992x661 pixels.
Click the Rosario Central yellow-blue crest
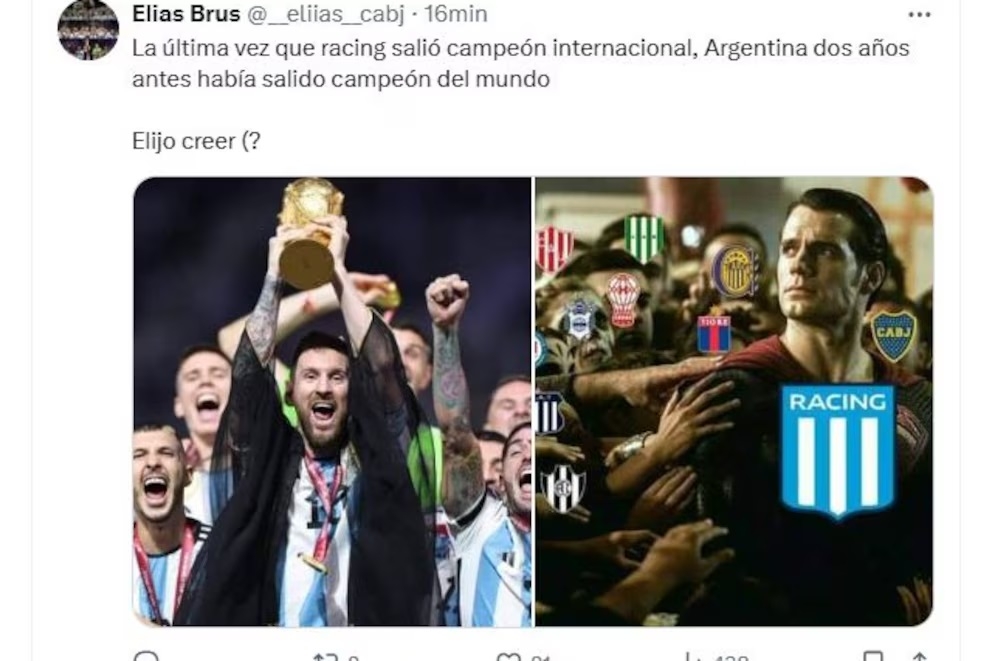click(x=735, y=270)
